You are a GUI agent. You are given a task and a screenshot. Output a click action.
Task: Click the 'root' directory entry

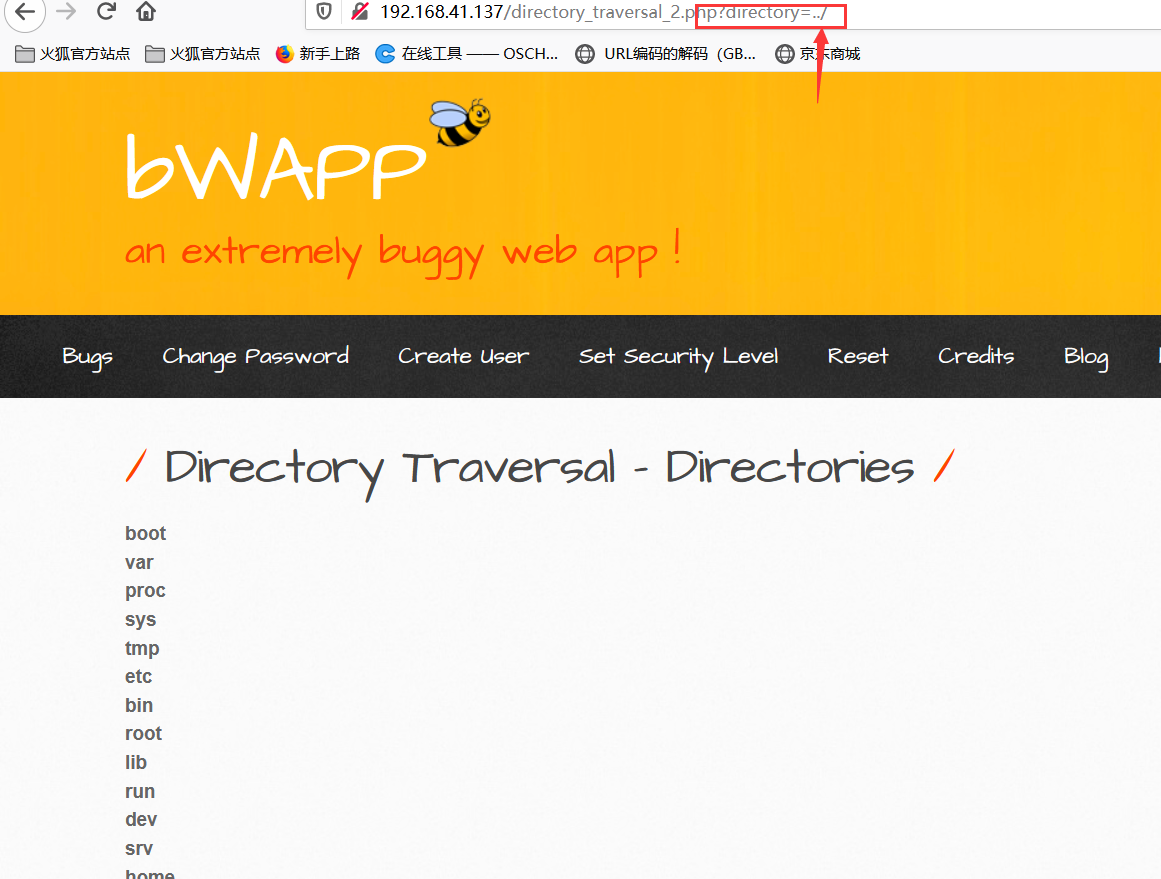[143, 733]
